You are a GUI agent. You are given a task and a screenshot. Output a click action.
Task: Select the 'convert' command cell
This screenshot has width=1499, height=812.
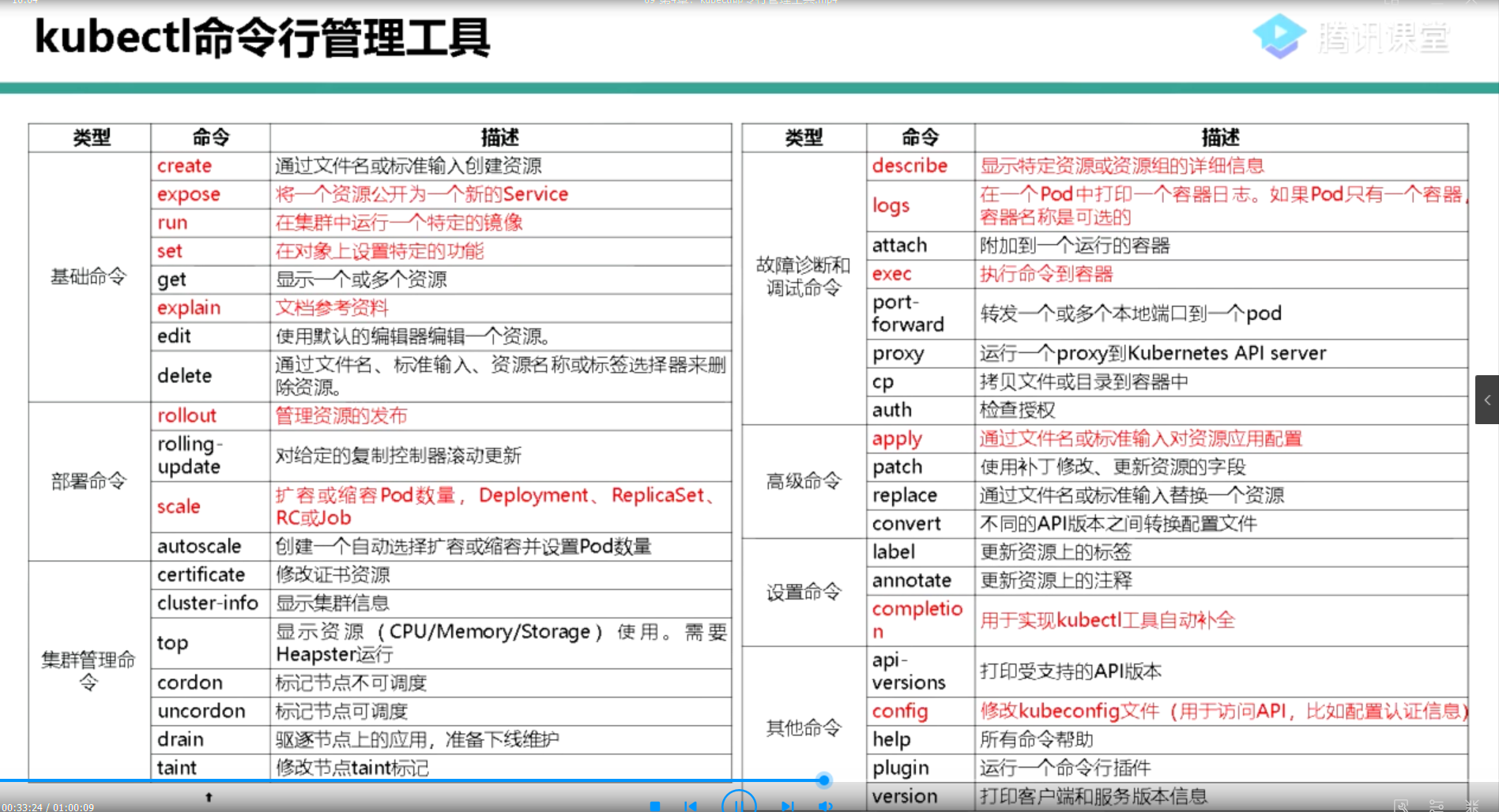tap(921, 524)
